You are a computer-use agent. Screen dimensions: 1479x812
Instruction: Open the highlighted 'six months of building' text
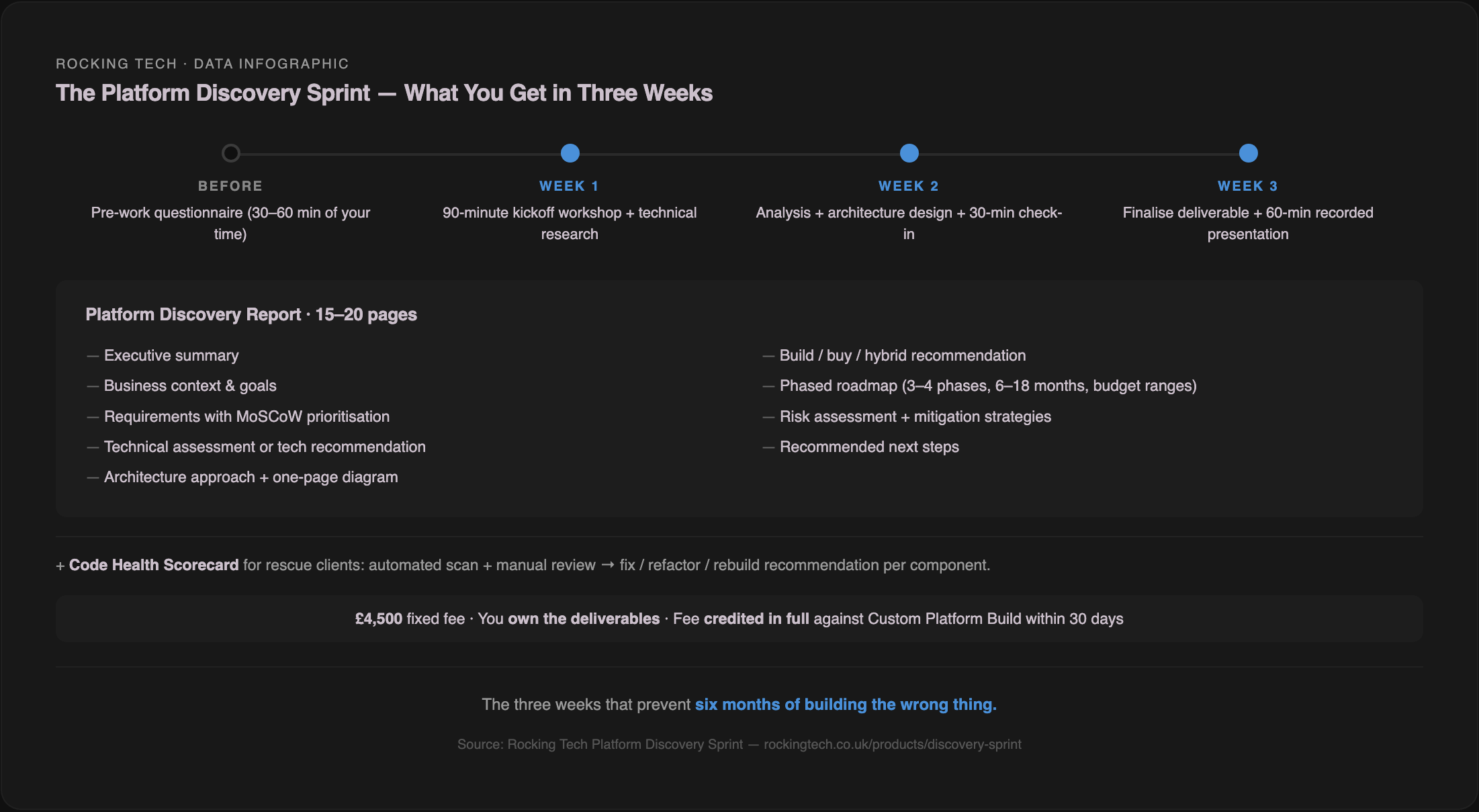pyautogui.click(x=846, y=705)
